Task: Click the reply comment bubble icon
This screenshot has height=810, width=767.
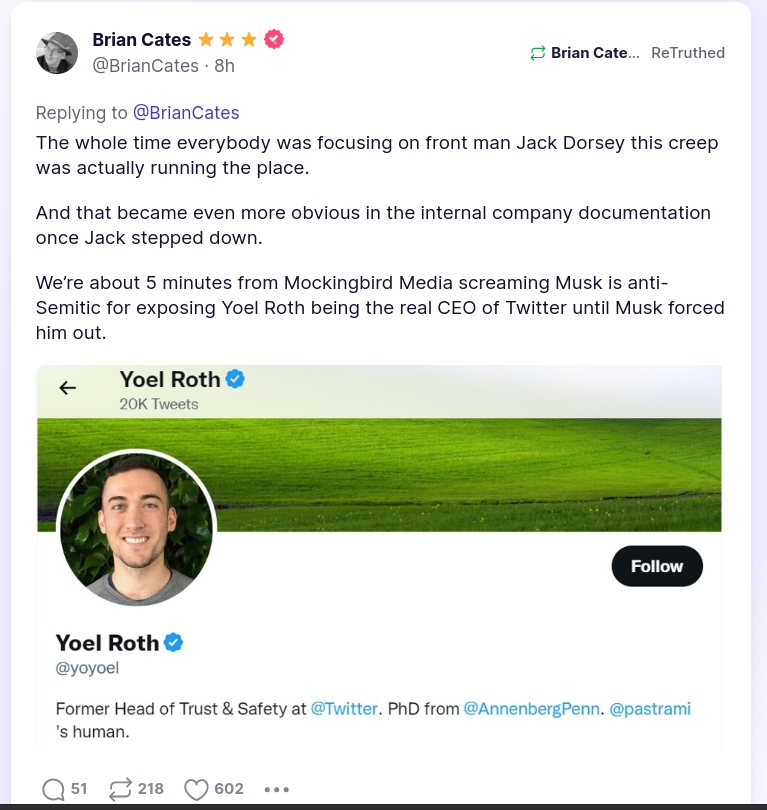Action: (x=54, y=789)
